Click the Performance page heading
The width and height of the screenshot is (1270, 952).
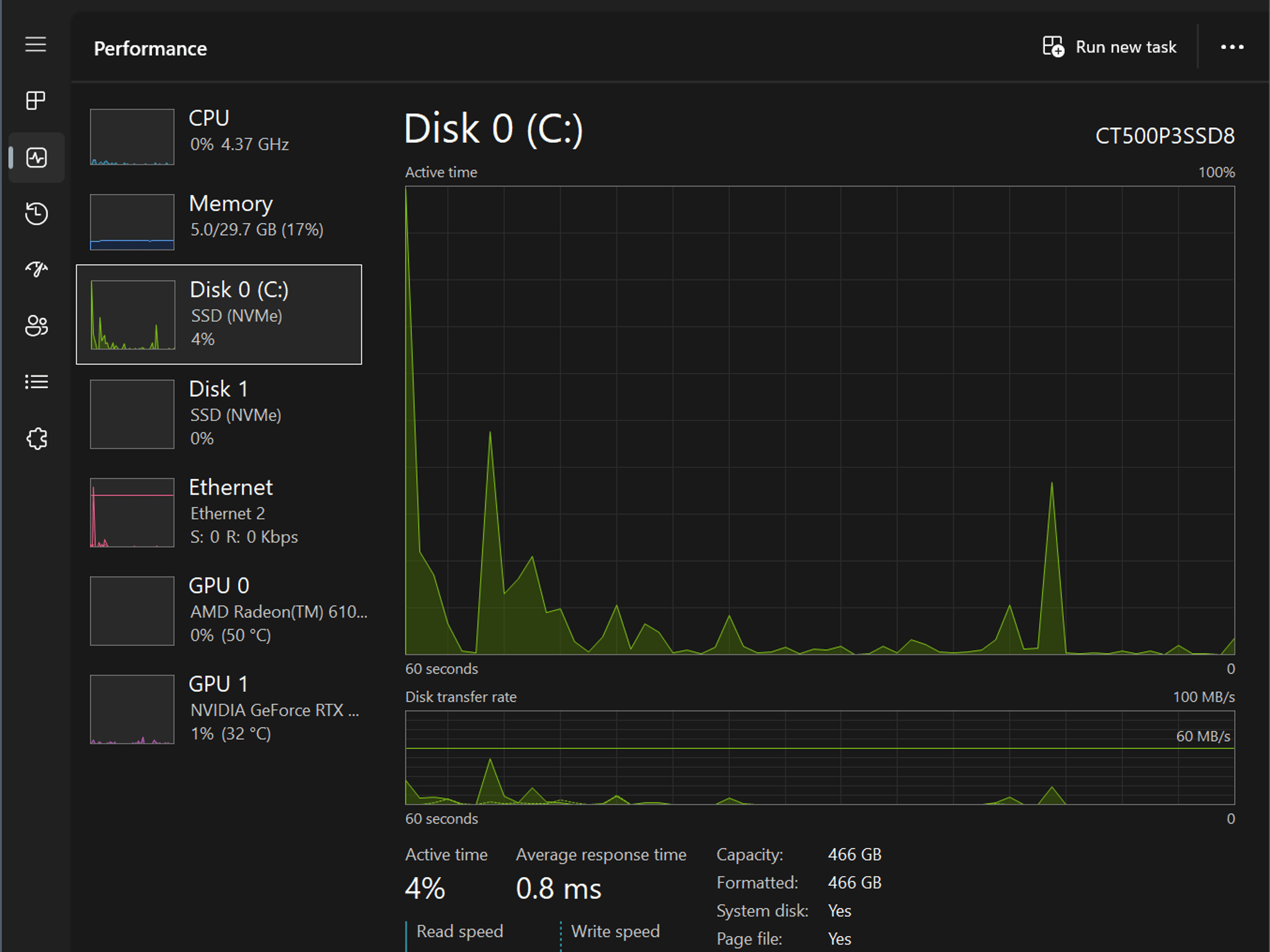(x=150, y=48)
